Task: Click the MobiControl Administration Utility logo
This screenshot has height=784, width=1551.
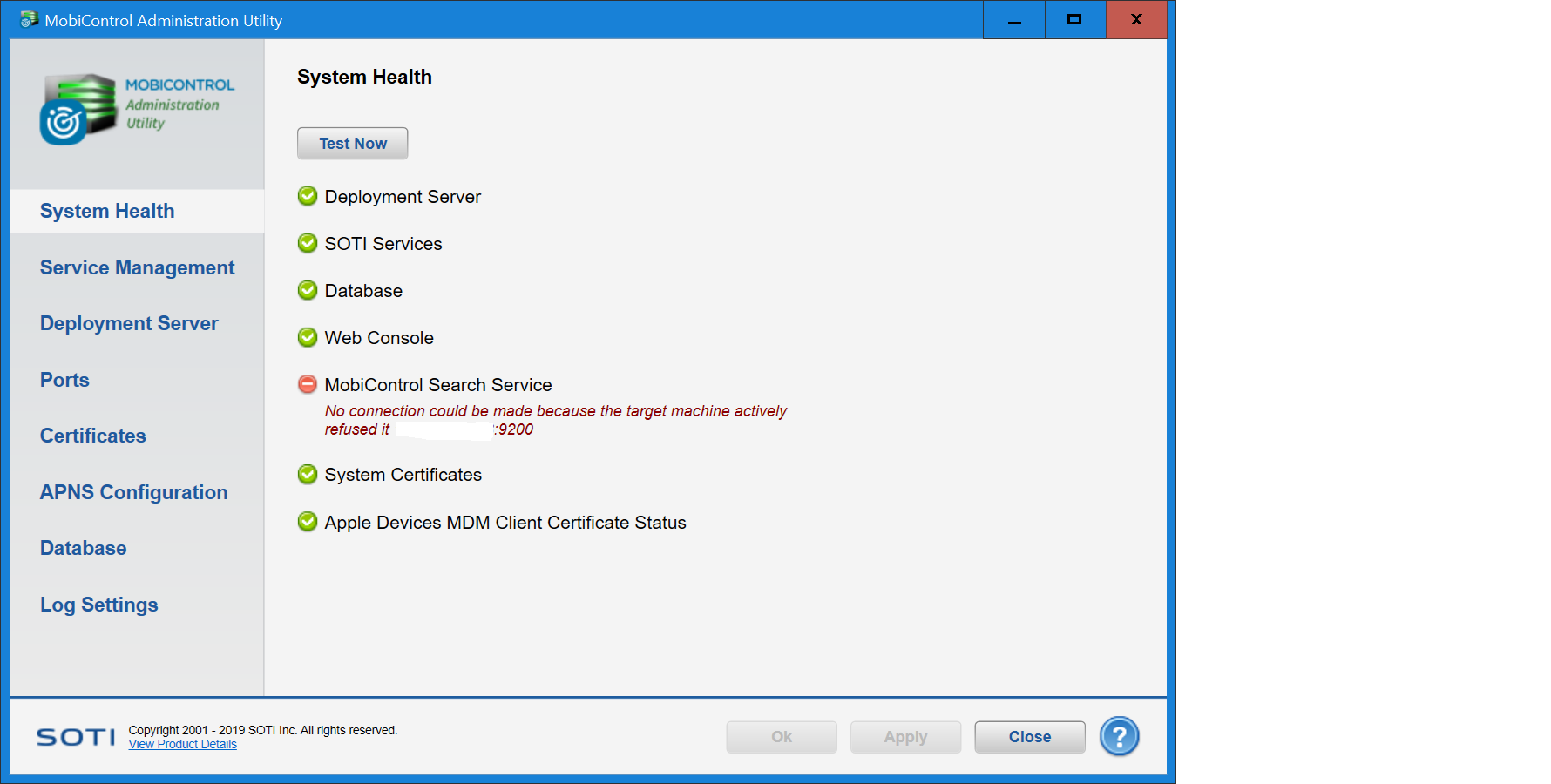Action: 137,108
